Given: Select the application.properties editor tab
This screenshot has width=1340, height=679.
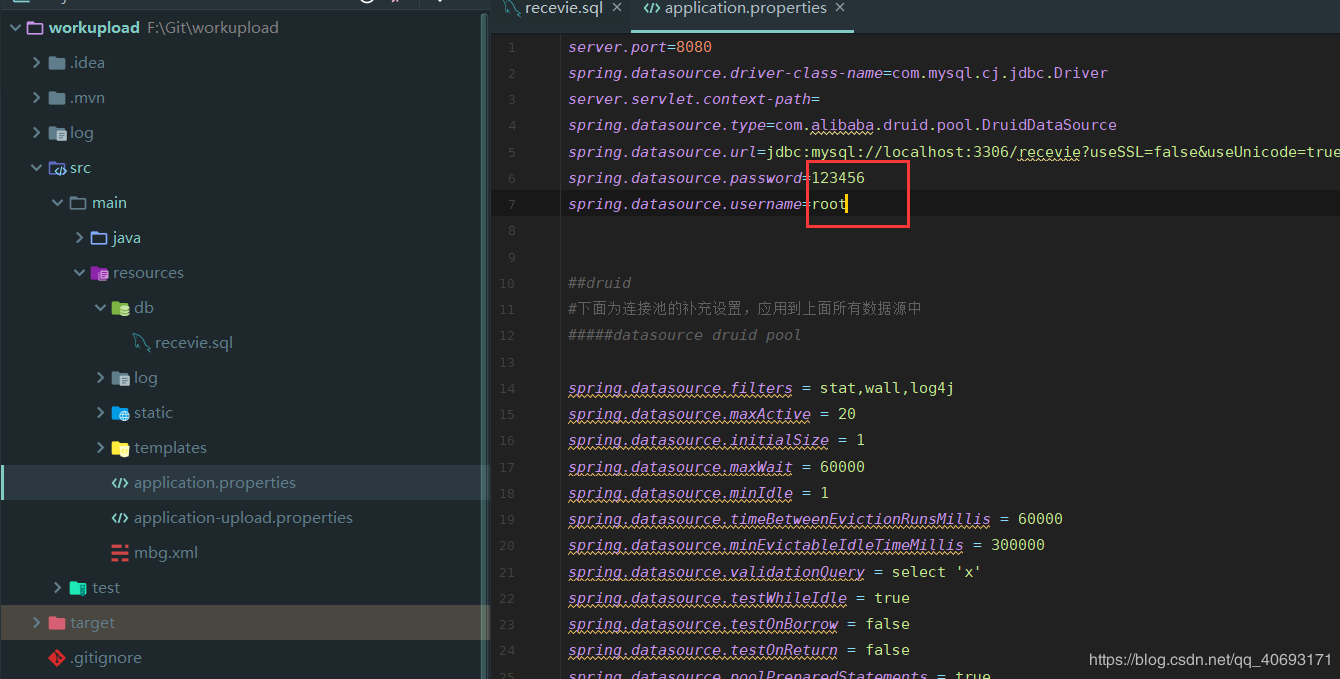Looking at the screenshot, I should tap(745, 9).
